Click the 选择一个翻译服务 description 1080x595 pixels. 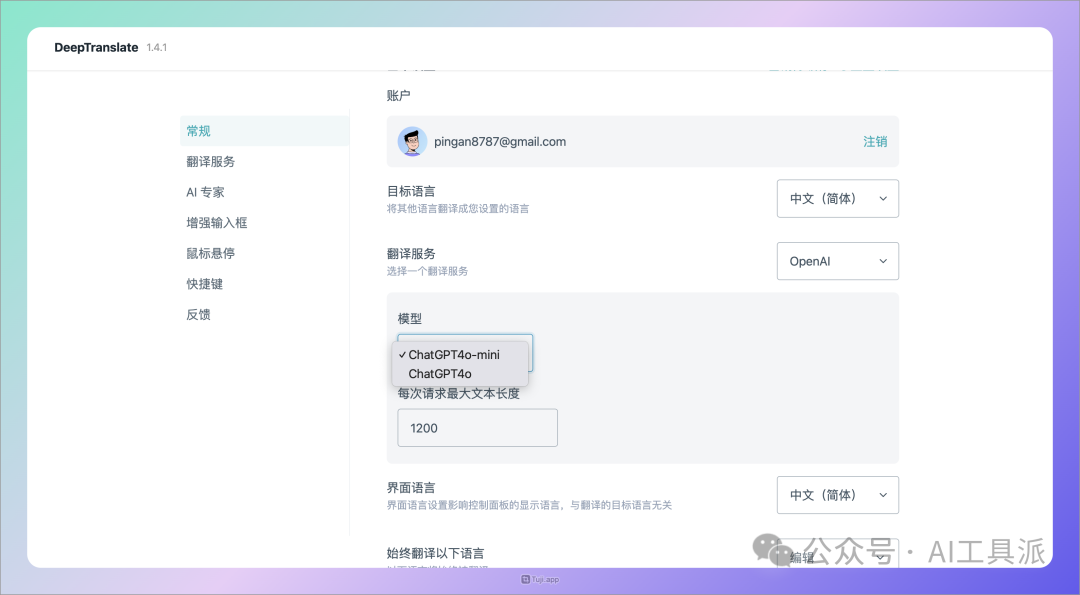(x=427, y=271)
